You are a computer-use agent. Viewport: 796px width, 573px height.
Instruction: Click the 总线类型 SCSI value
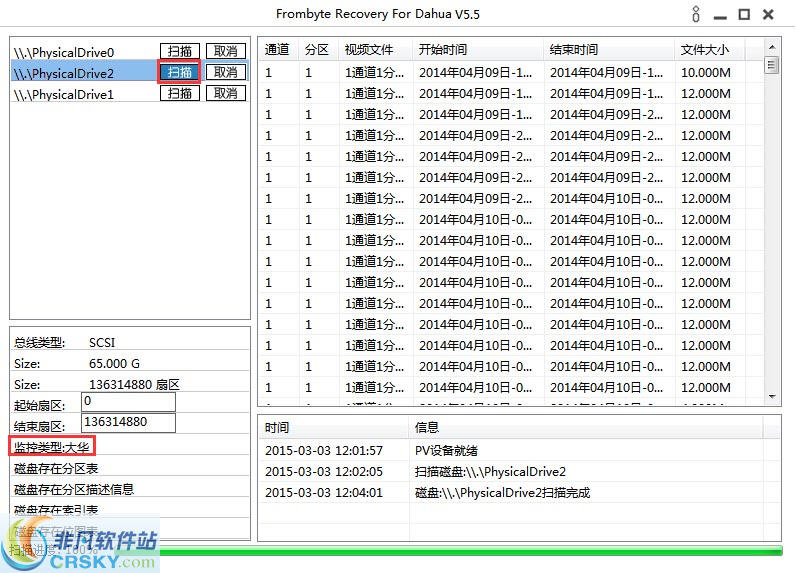[x=102, y=343]
